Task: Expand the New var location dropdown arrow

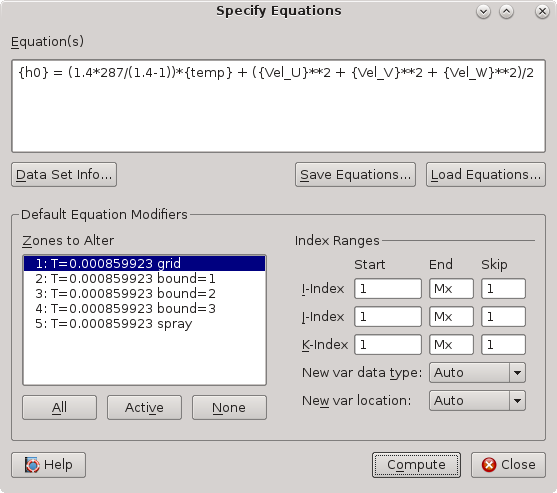Action: click(x=517, y=401)
